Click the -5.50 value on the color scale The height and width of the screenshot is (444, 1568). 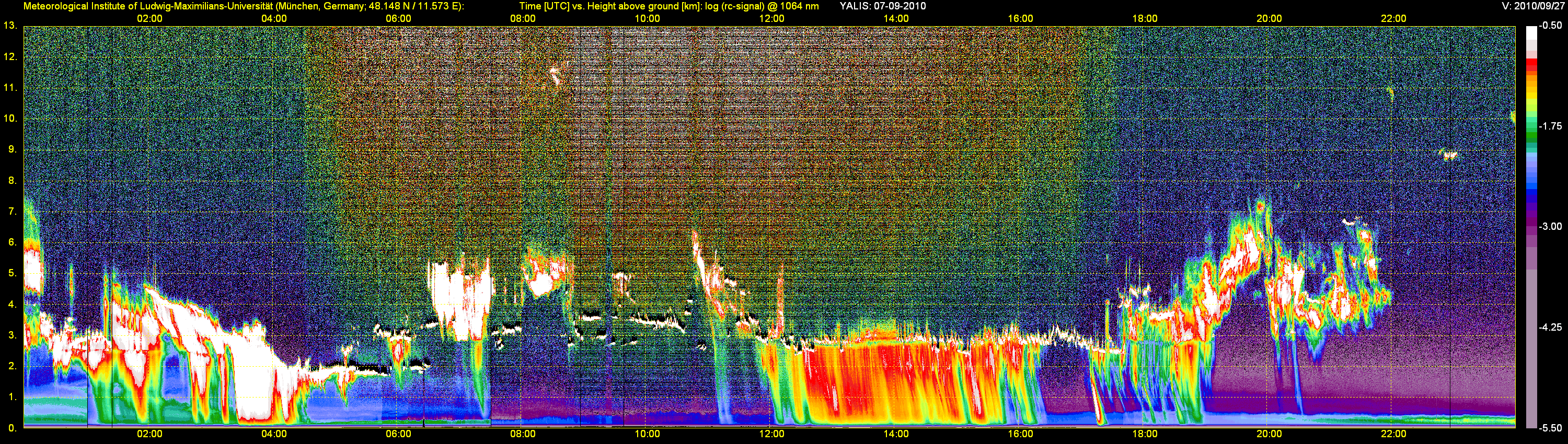coord(1551,428)
